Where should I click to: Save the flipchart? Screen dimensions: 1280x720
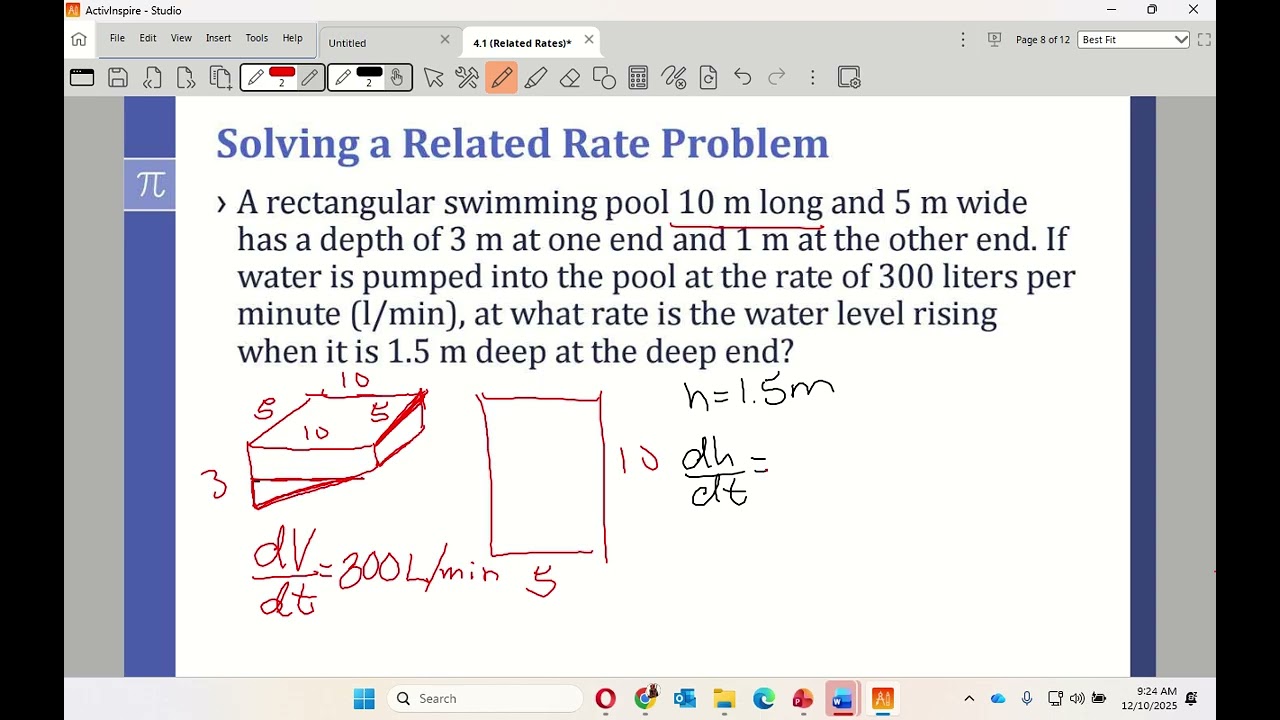[x=118, y=78]
